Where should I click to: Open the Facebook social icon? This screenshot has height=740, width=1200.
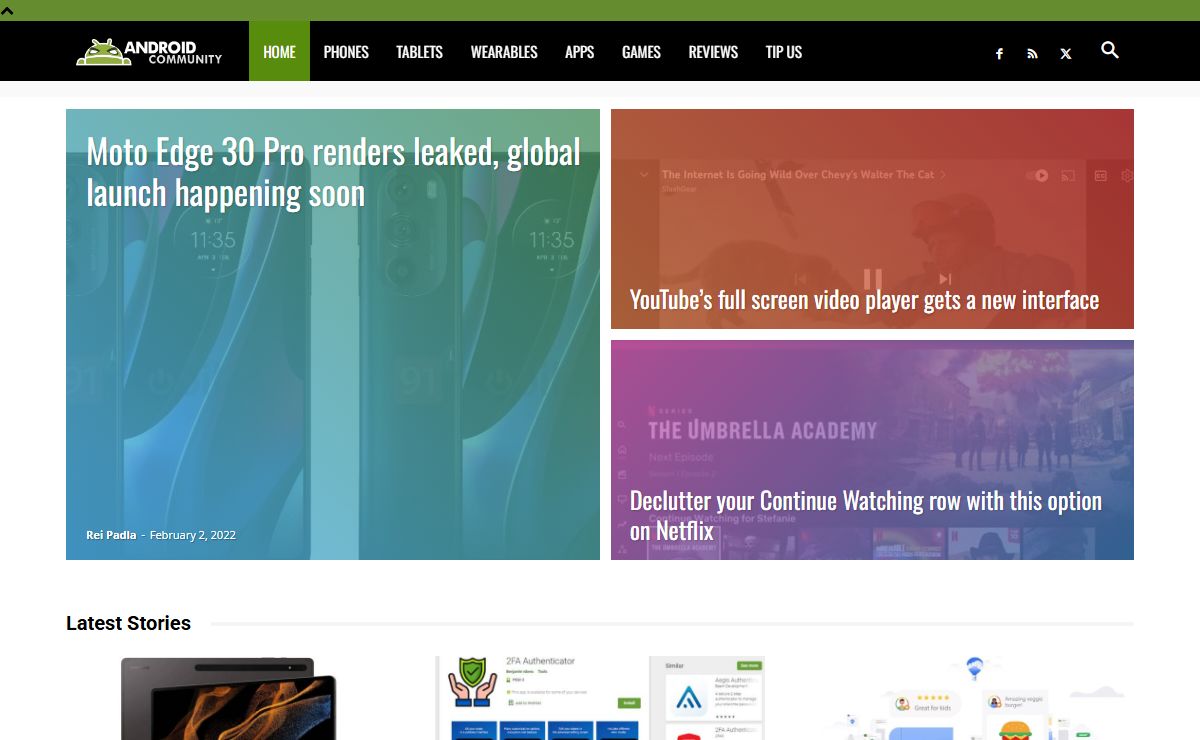(999, 54)
